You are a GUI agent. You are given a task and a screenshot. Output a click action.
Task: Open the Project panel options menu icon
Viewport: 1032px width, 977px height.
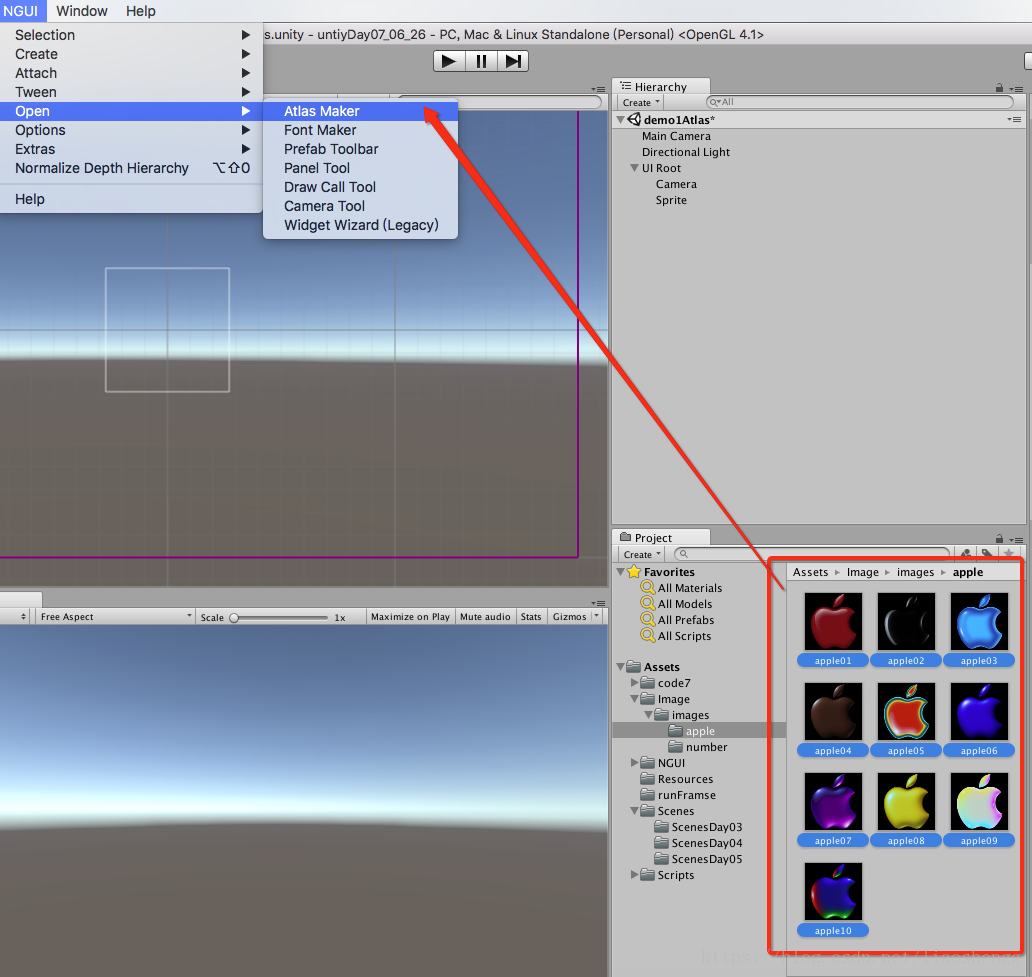click(x=1016, y=540)
